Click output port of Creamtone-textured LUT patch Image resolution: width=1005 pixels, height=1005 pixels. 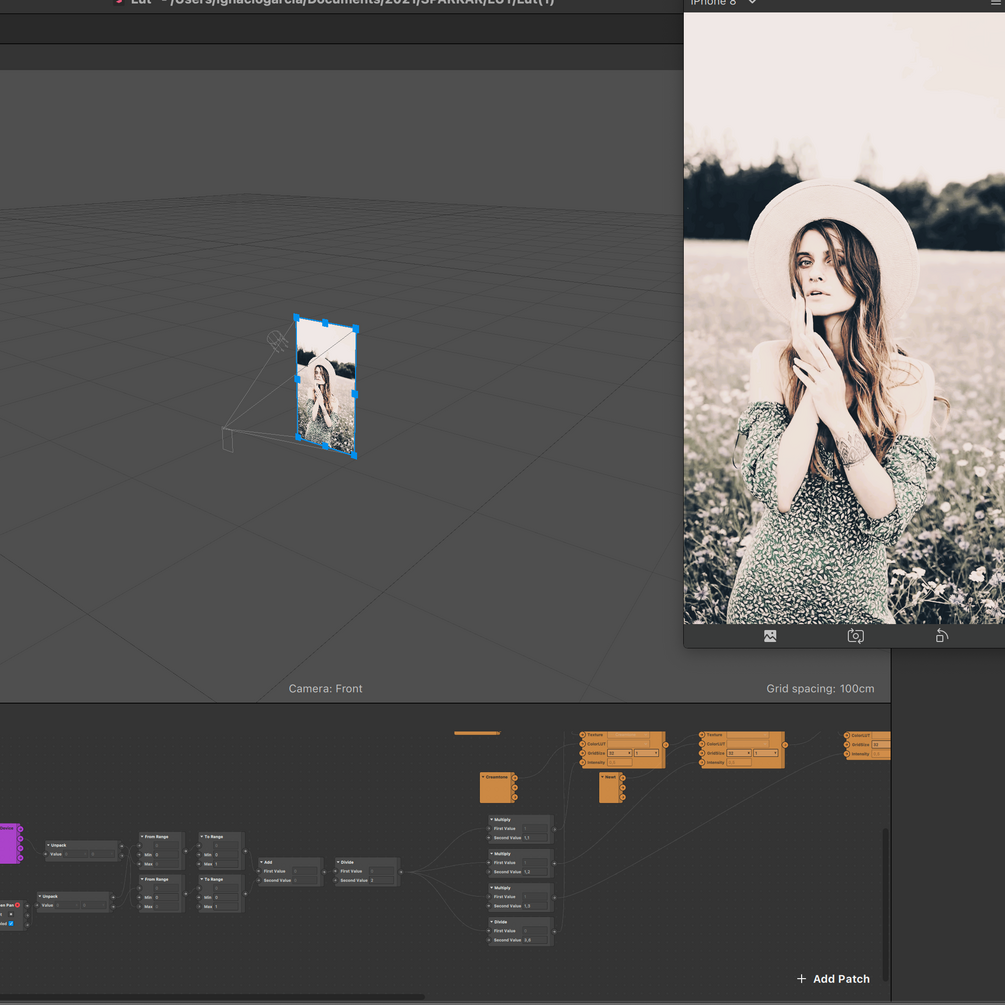pyautogui.click(x=665, y=745)
